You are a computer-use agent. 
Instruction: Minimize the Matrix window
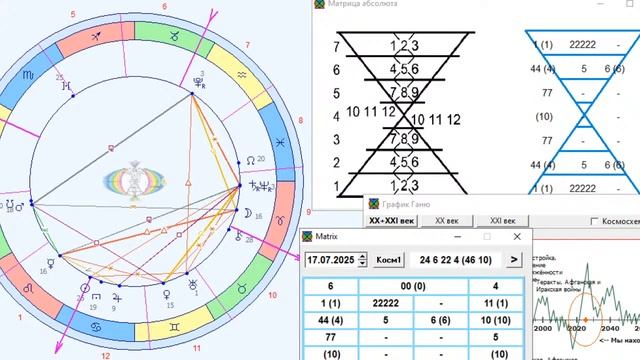[458, 237]
